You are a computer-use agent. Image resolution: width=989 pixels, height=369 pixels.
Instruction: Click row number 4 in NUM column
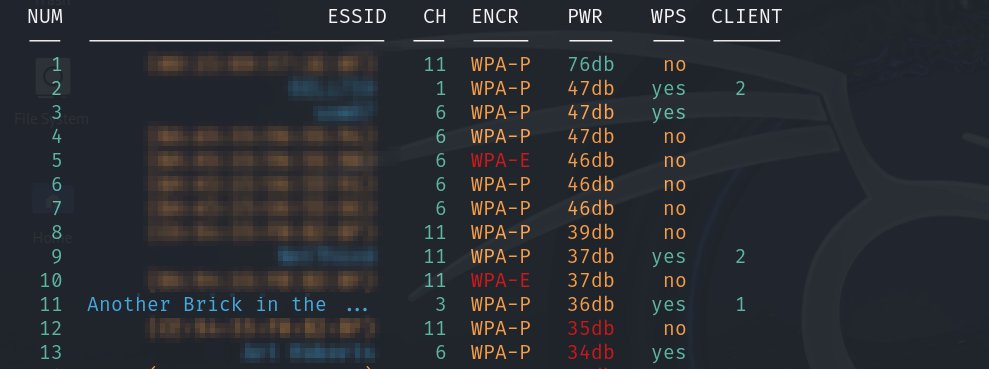coord(57,137)
